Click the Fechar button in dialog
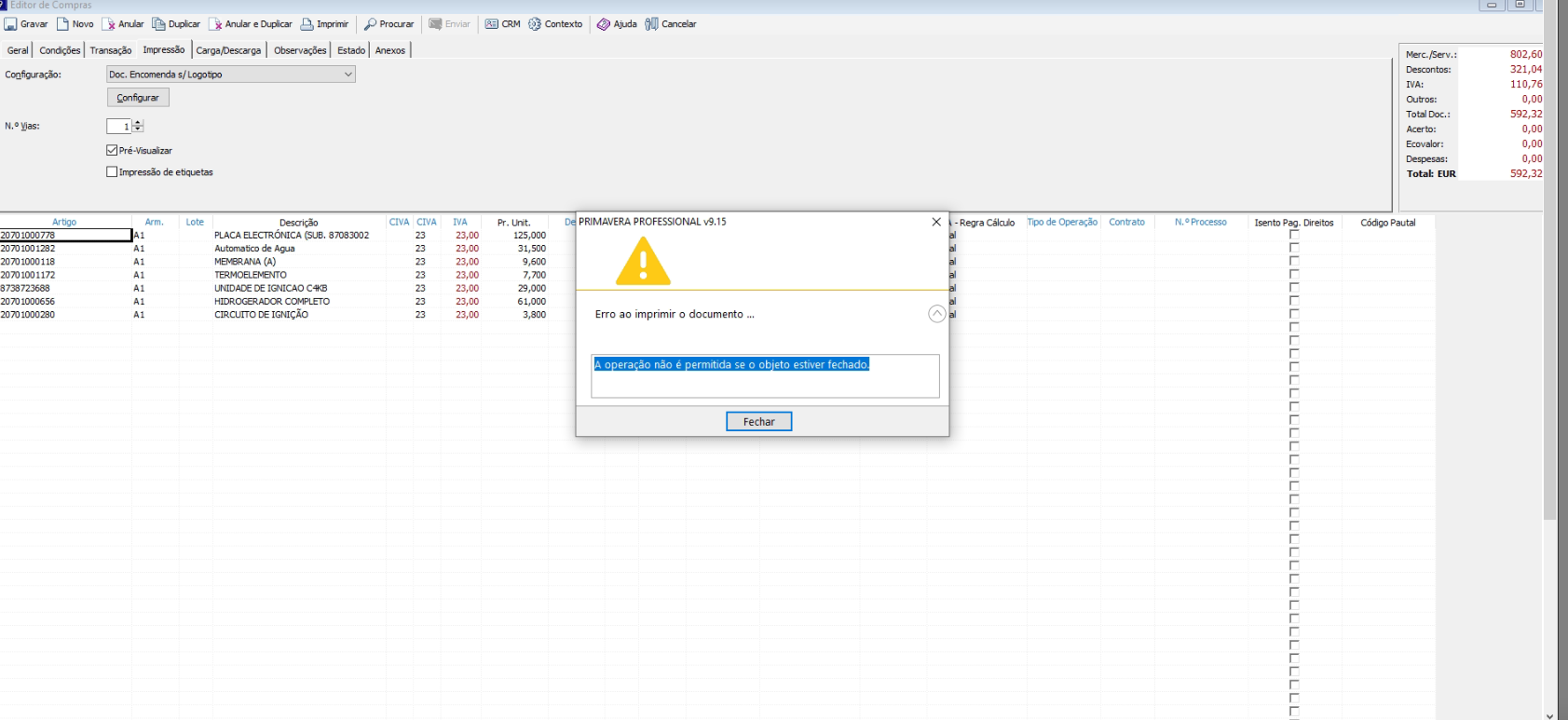Screen dimensions: 1568x720 click(758, 422)
